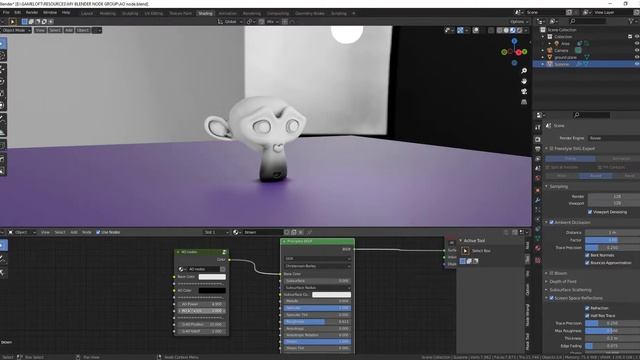The width and height of the screenshot is (640, 360).
Task: Toggle X-ray mode icon
Action: 491,30
